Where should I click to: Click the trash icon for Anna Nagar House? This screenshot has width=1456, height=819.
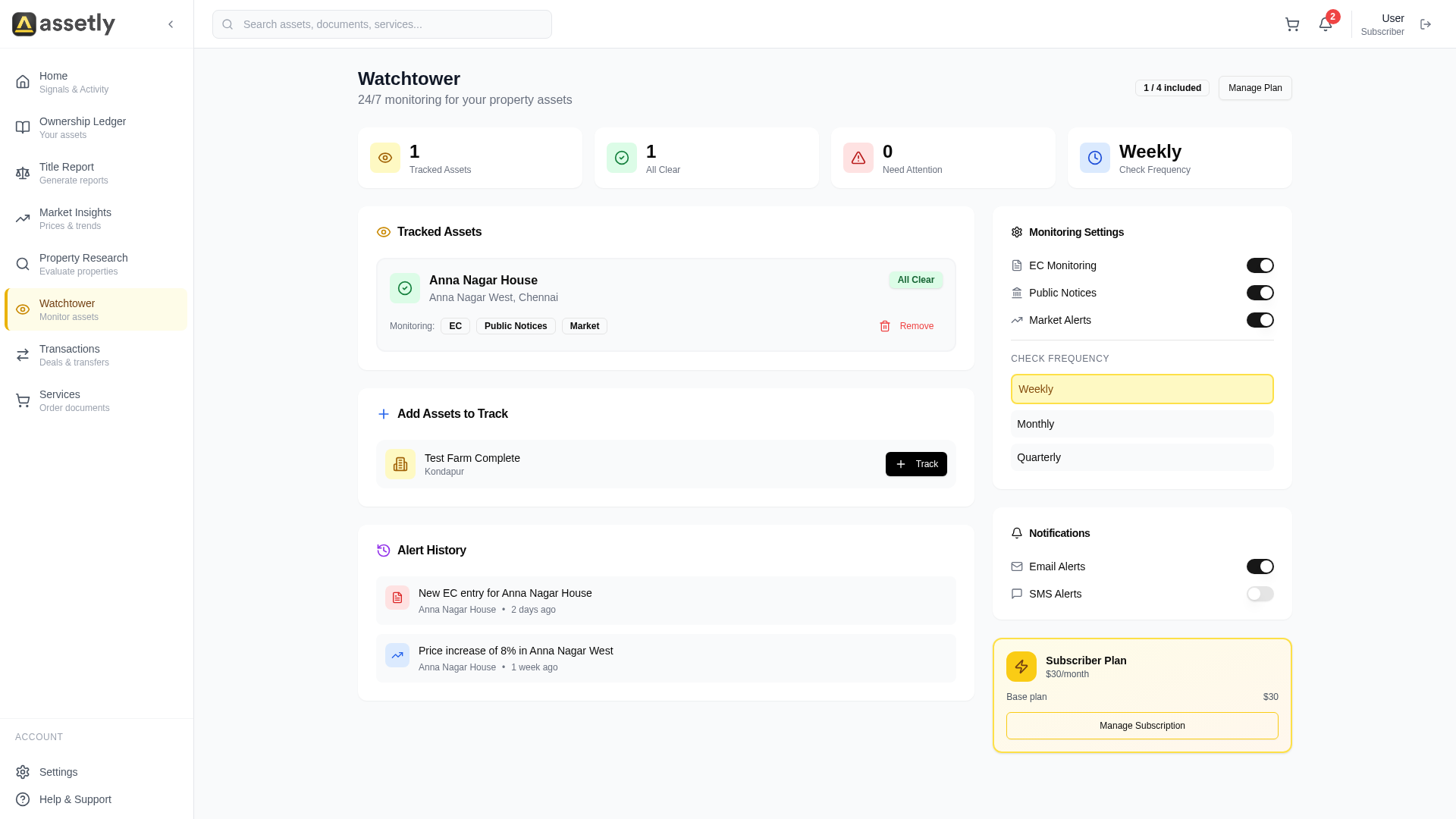[x=885, y=326]
